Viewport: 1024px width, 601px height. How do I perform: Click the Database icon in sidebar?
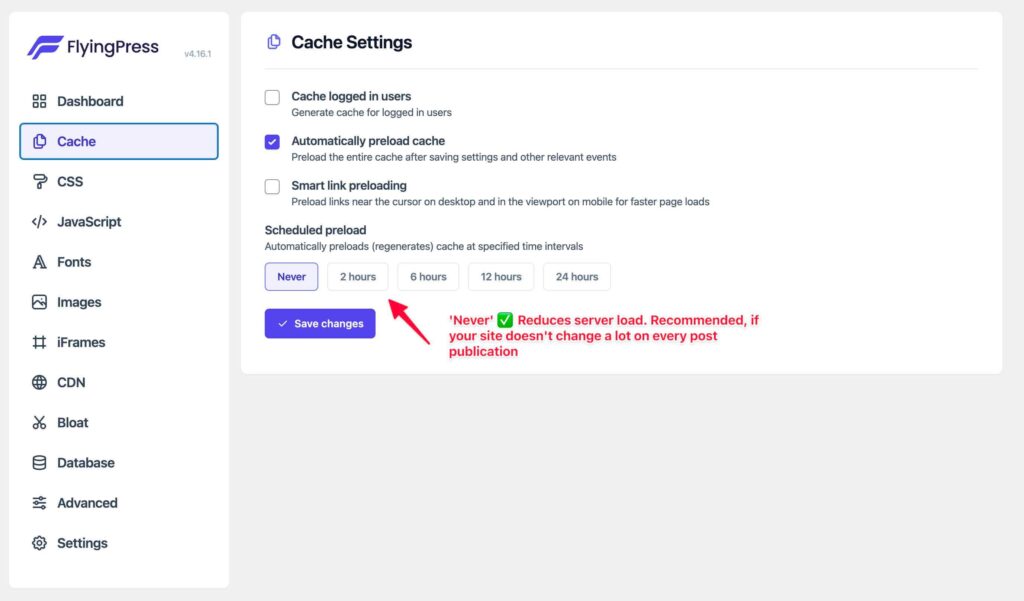tap(40, 462)
